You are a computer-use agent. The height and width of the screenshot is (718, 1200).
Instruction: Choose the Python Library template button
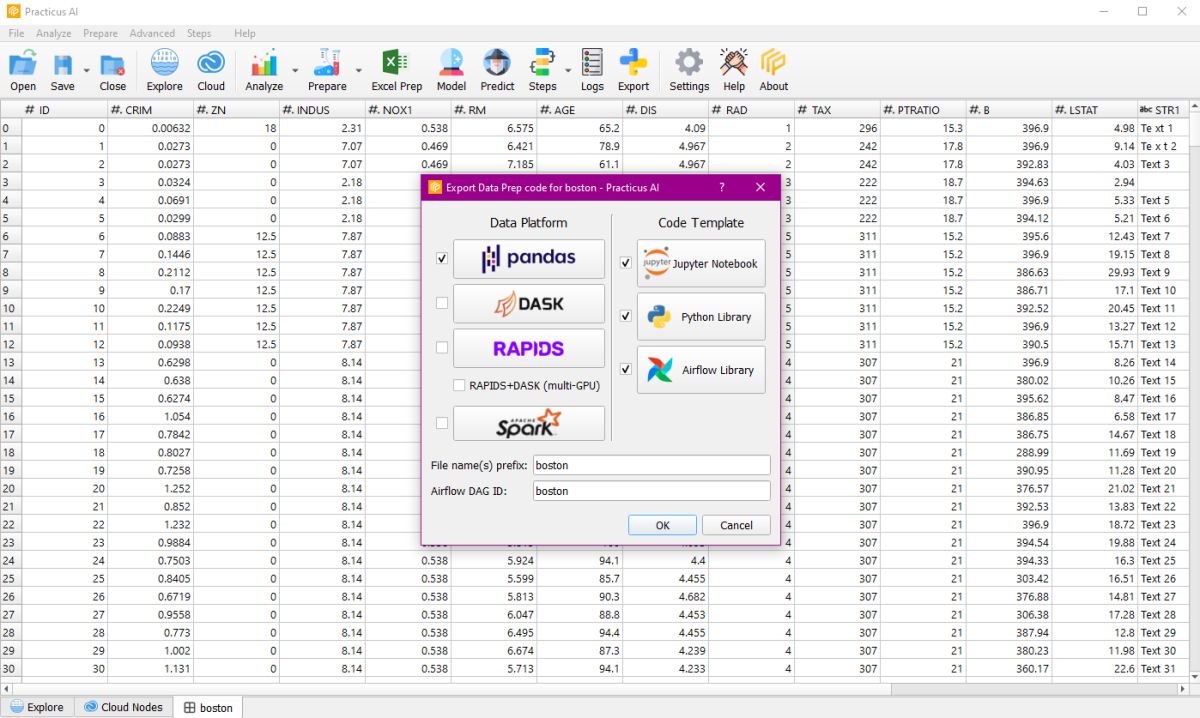pyautogui.click(x=701, y=317)
